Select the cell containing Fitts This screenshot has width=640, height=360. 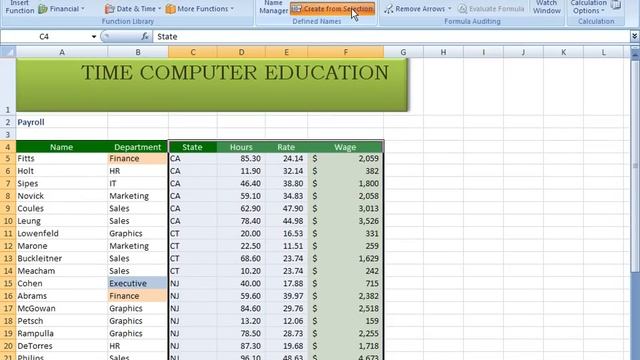tap(62, 158)
